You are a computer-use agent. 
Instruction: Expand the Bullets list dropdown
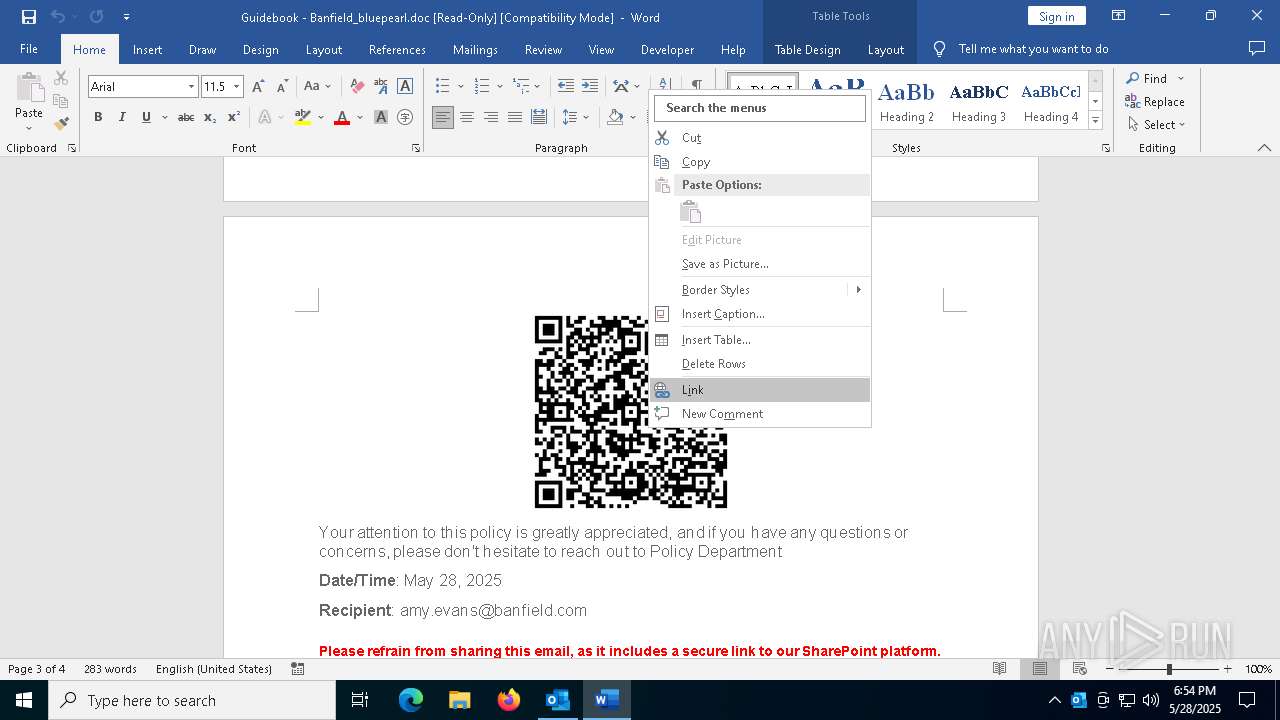(460, 86)
